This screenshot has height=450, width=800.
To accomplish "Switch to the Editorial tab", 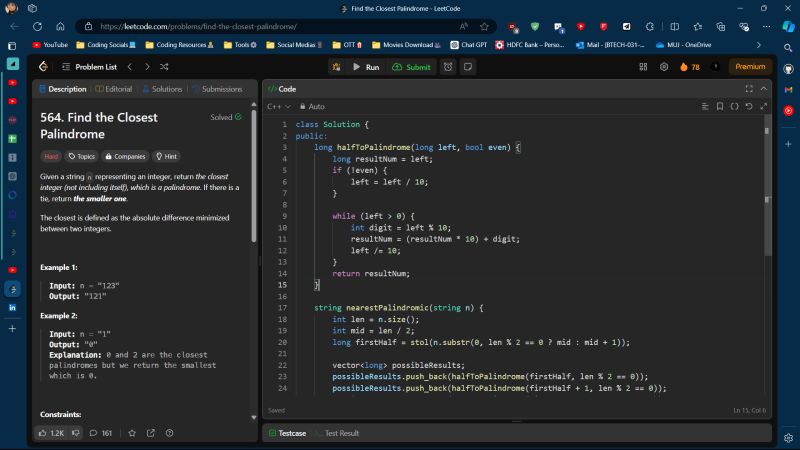I will pos(114,89).
